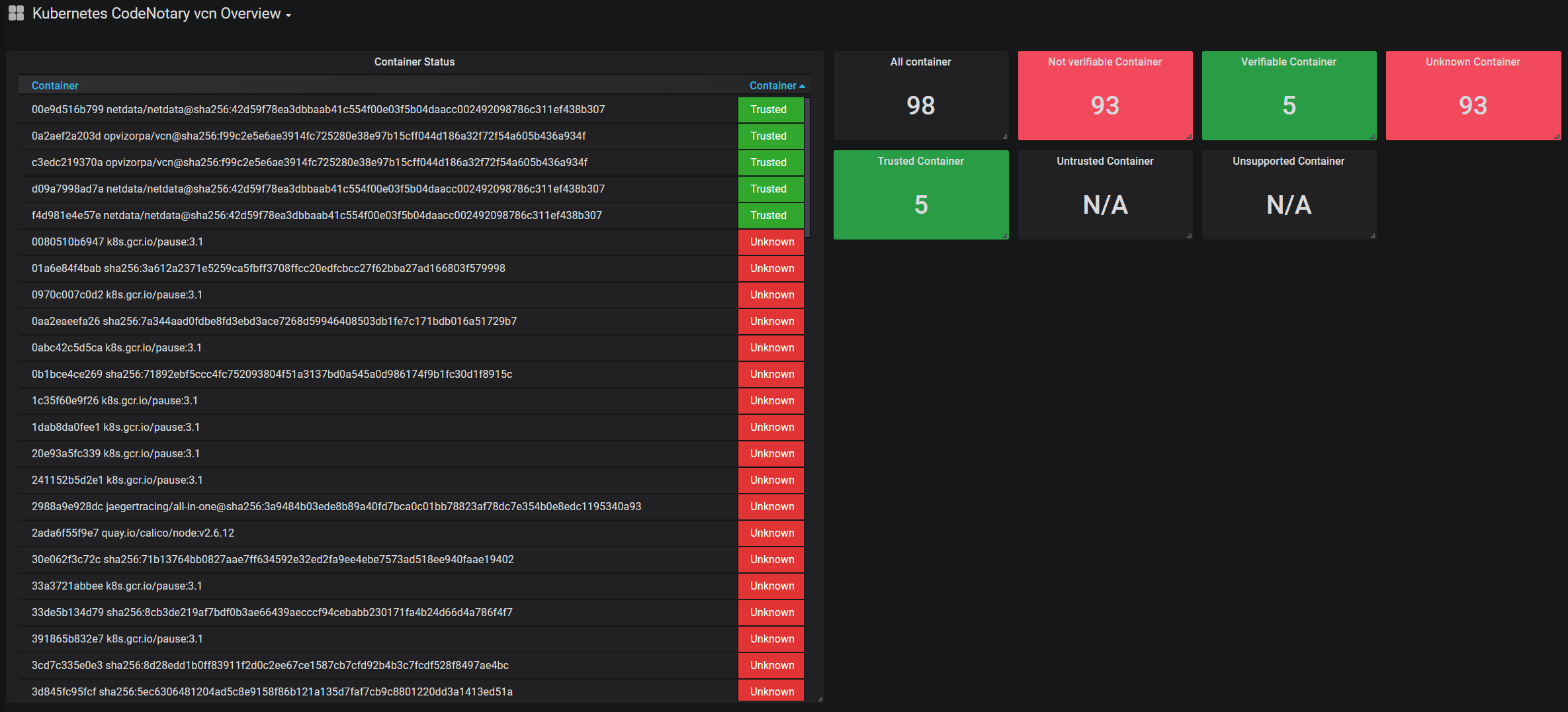This screenshot has width=1568, height=712.
Task: Click the Untrusted Container panel title
Action: [1105, 161]
